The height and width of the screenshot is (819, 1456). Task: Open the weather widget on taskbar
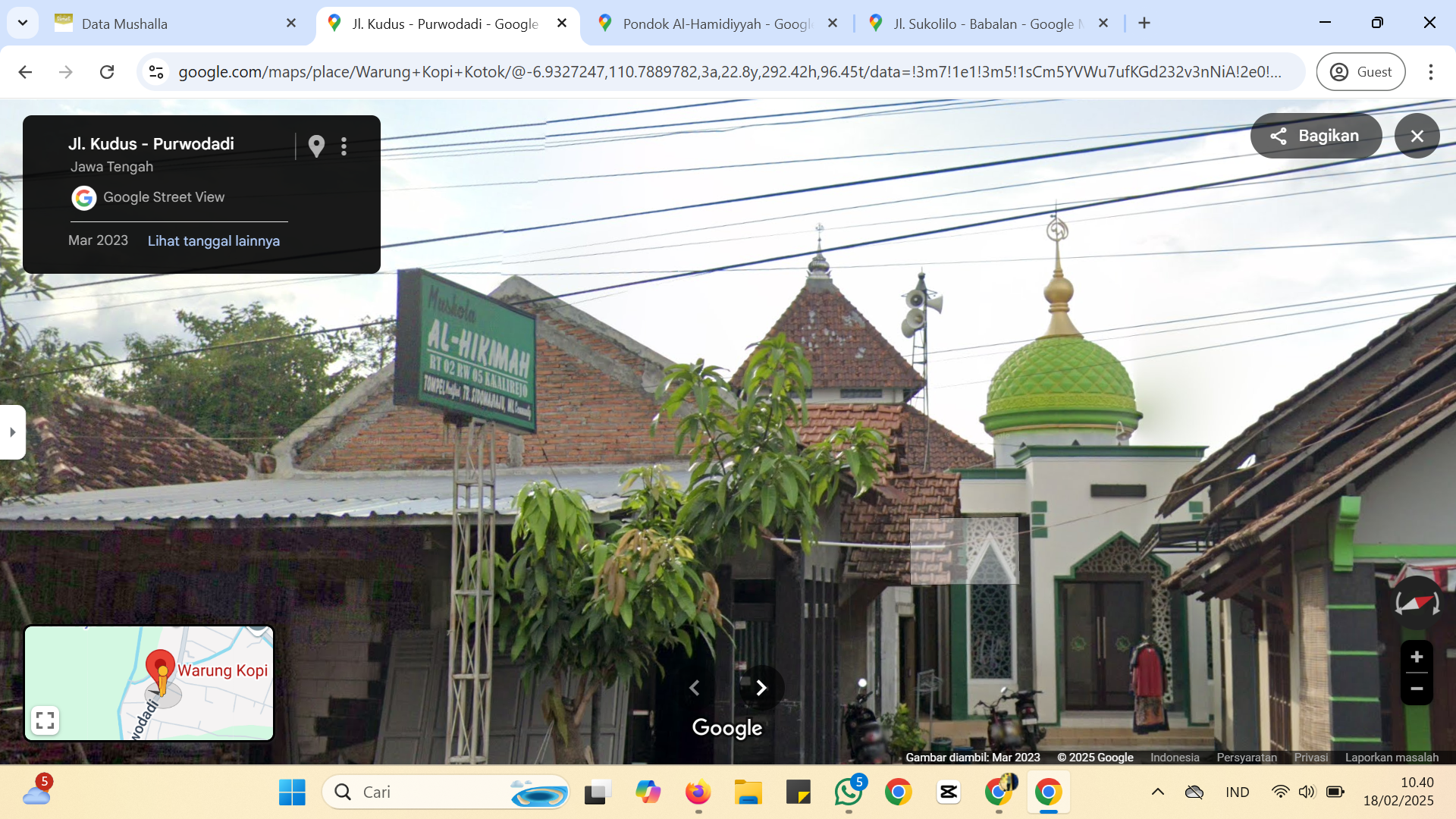(37, 792)
